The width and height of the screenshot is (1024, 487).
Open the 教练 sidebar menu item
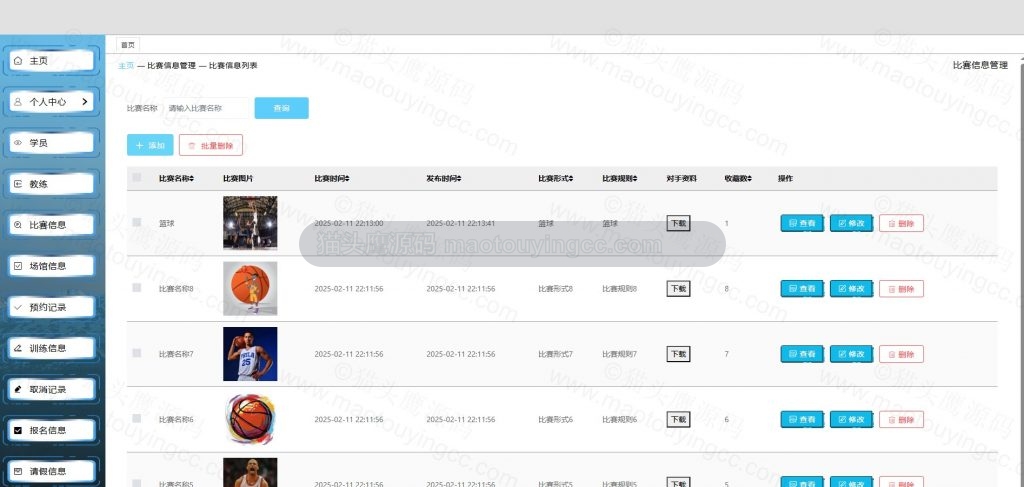point(52,184)
